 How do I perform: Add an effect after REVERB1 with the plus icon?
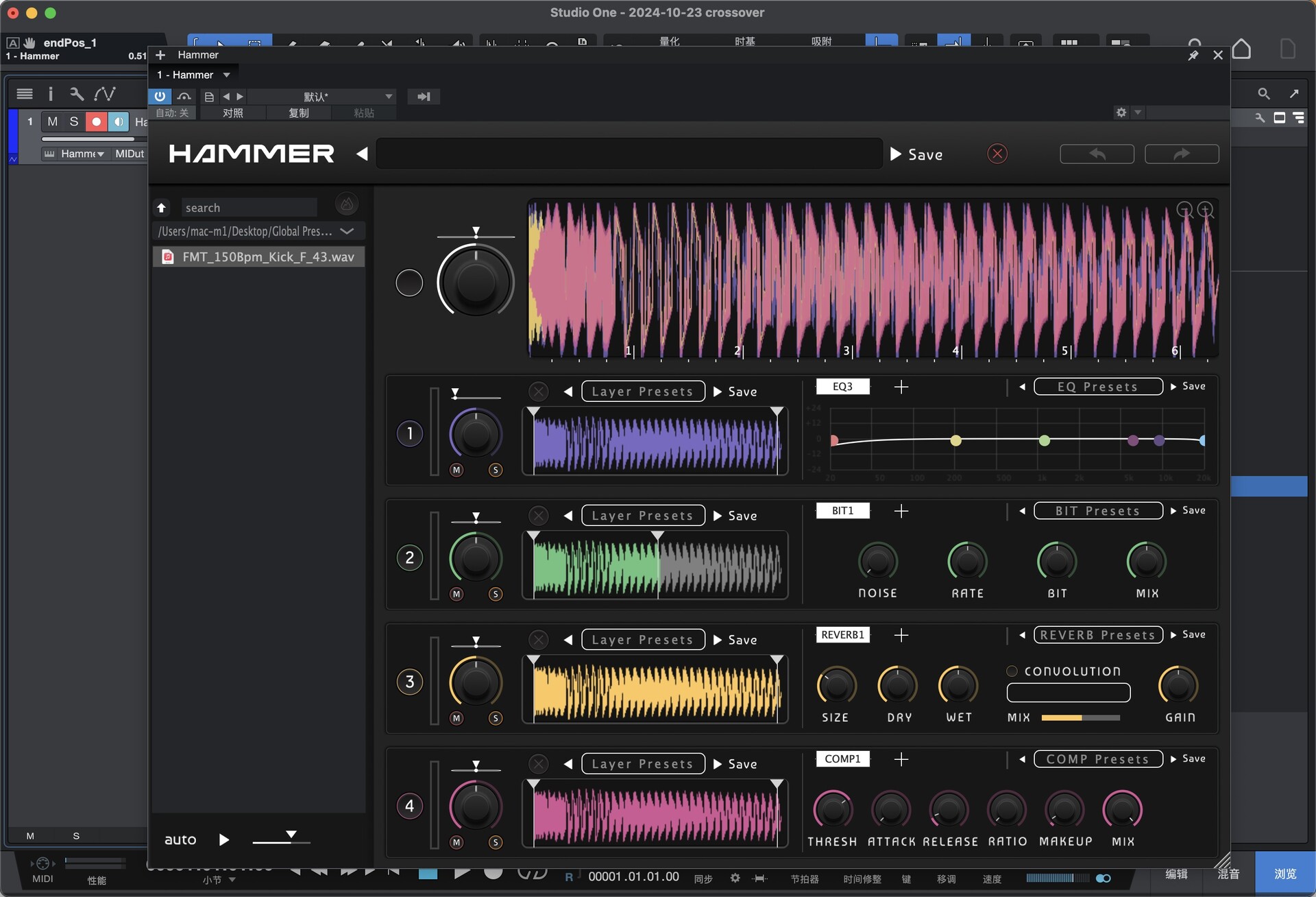[901, 636]
